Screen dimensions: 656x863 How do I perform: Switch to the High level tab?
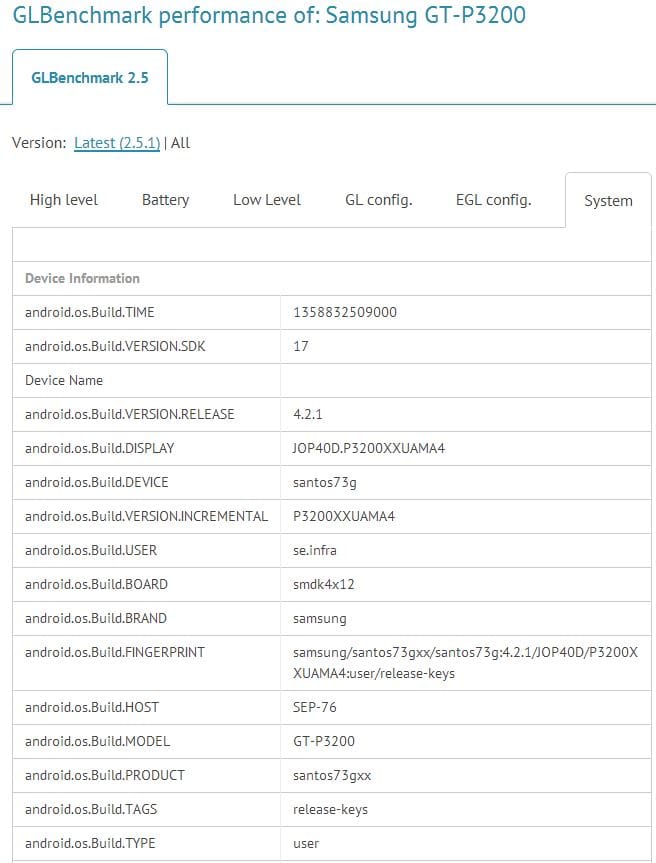tap(64, 200)
